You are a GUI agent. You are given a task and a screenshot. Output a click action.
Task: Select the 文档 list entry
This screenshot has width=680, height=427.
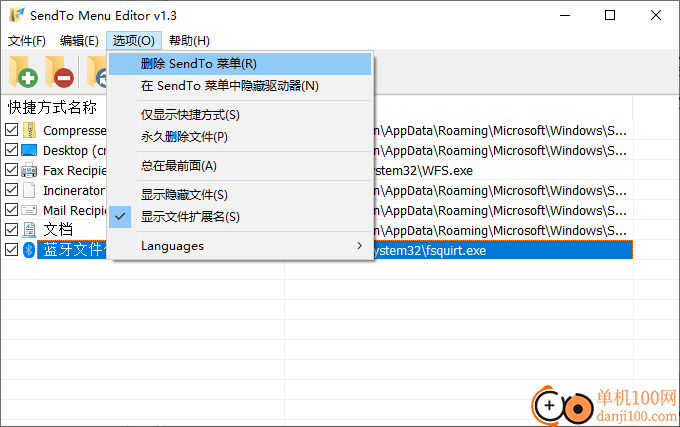coord(58,230)
